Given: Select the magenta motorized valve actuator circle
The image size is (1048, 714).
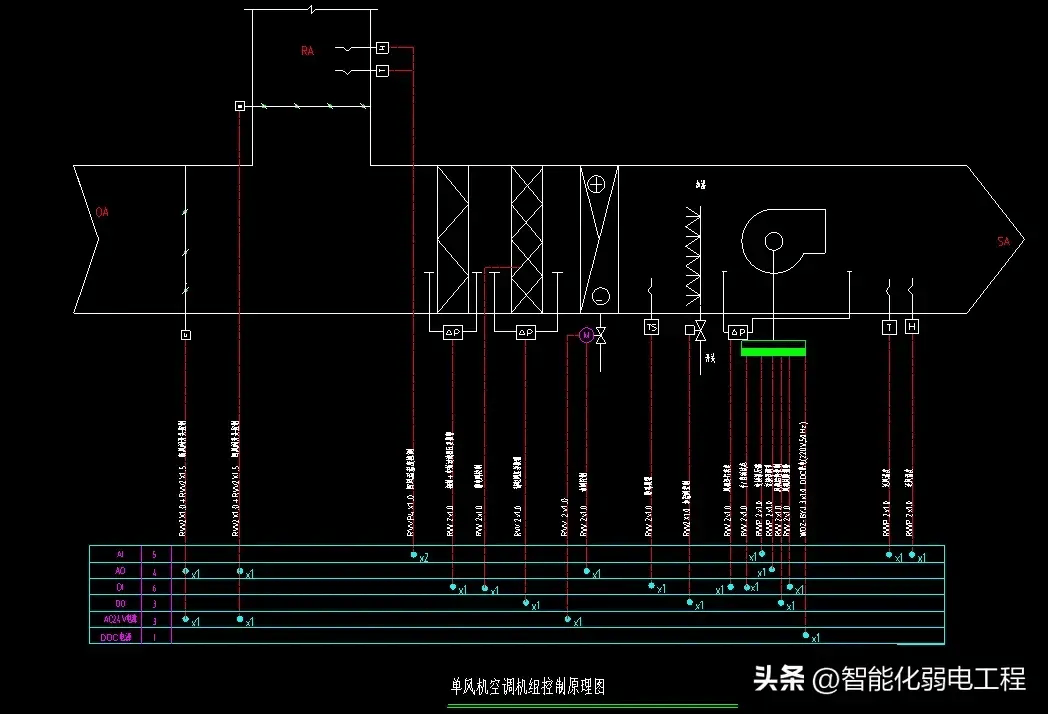Looking at the screenshot, I should point(586,335).
